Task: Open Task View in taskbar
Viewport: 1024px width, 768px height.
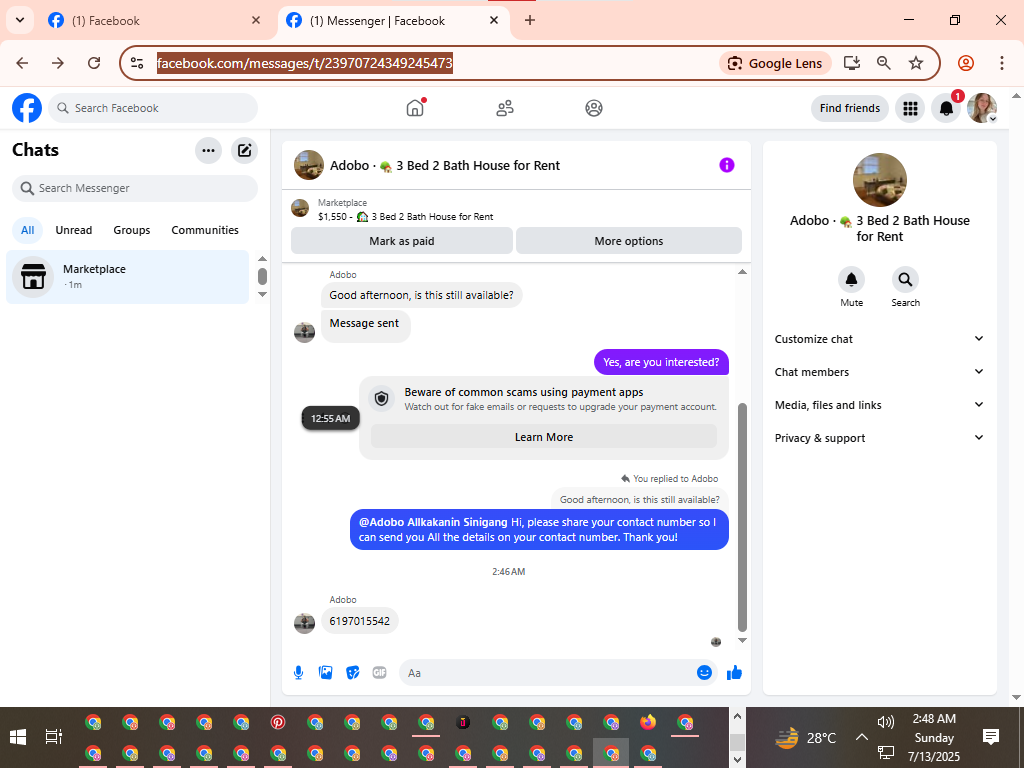Action: [x=54, y=737]
